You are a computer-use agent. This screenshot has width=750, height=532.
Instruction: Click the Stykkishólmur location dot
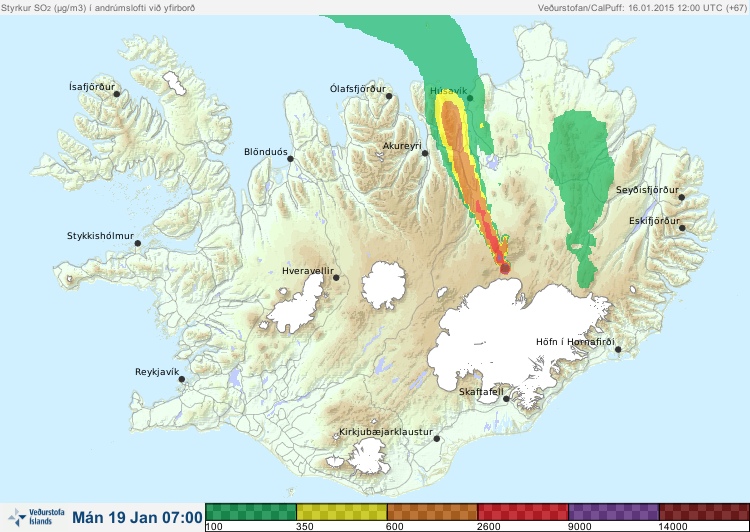pyautogui.click(x=138, y=244)
